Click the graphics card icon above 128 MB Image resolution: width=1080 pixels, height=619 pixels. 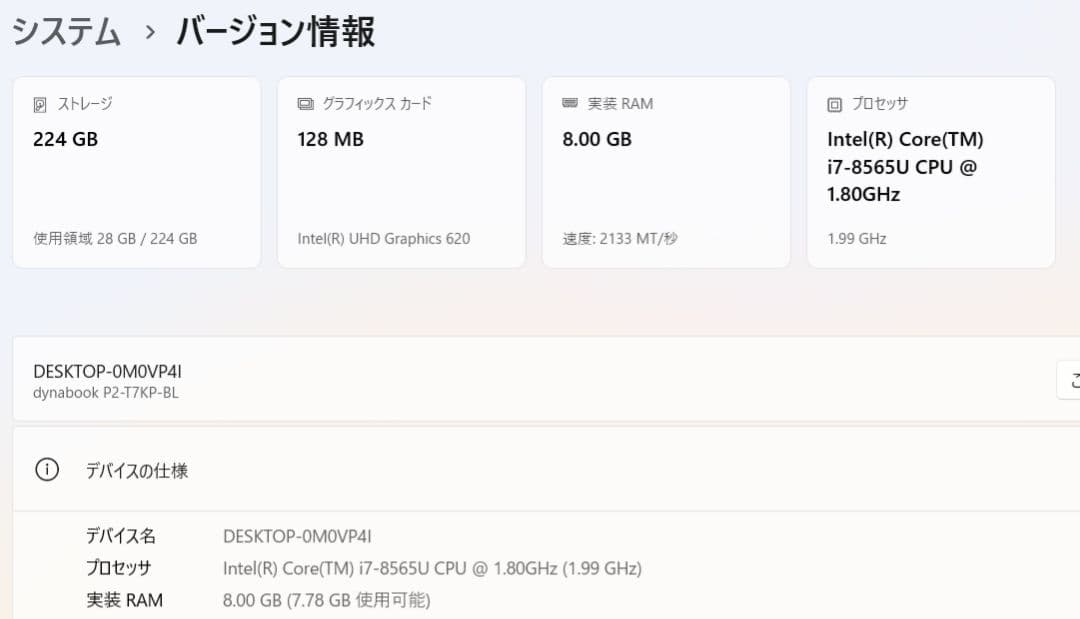click(304, 102)
